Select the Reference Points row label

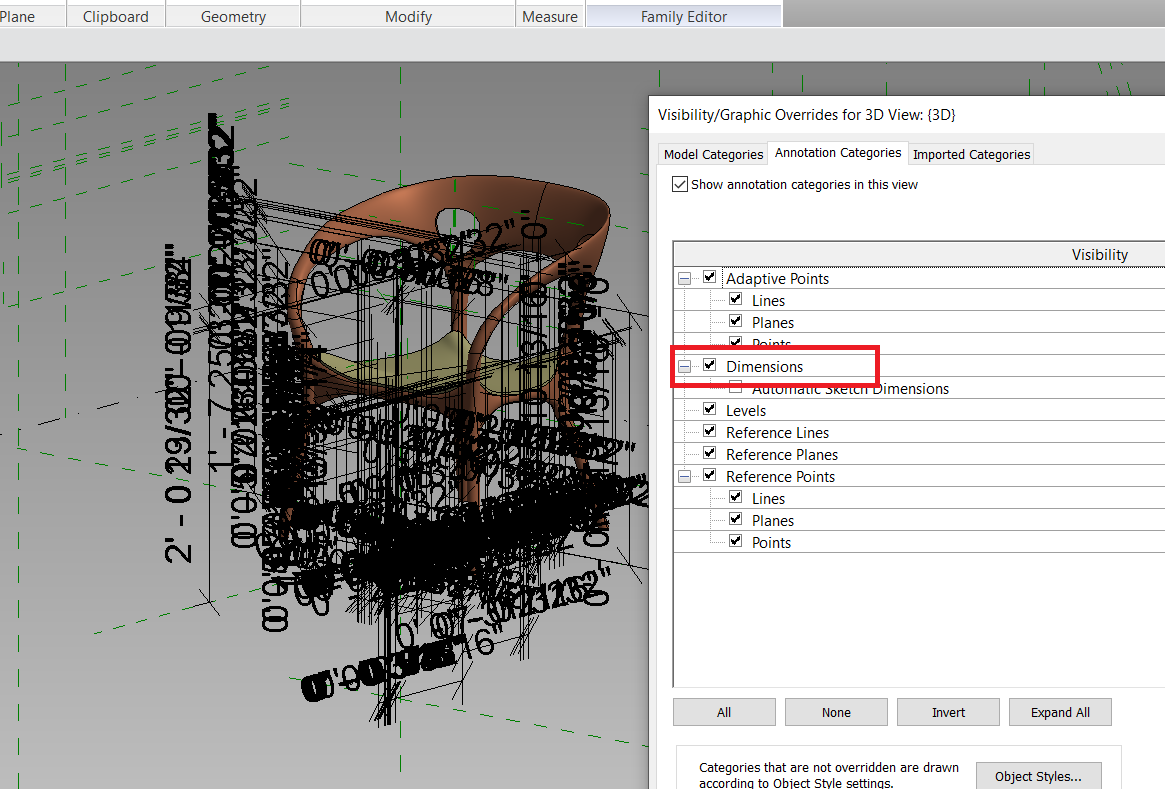780,477
